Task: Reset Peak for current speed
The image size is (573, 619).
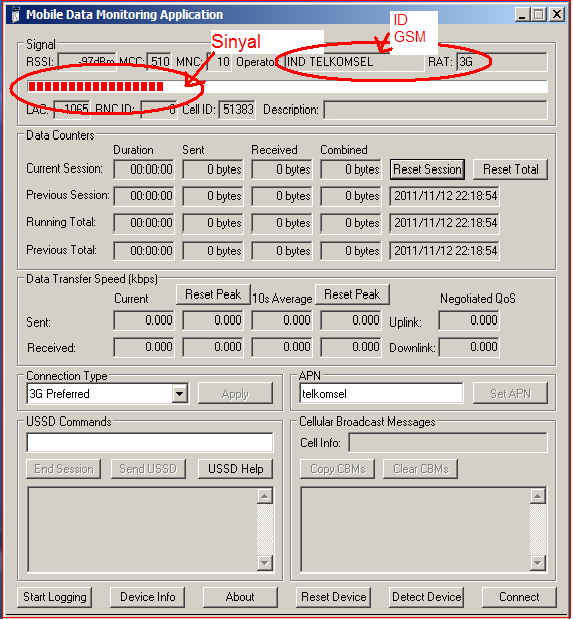Action: [x=213, y=294]
